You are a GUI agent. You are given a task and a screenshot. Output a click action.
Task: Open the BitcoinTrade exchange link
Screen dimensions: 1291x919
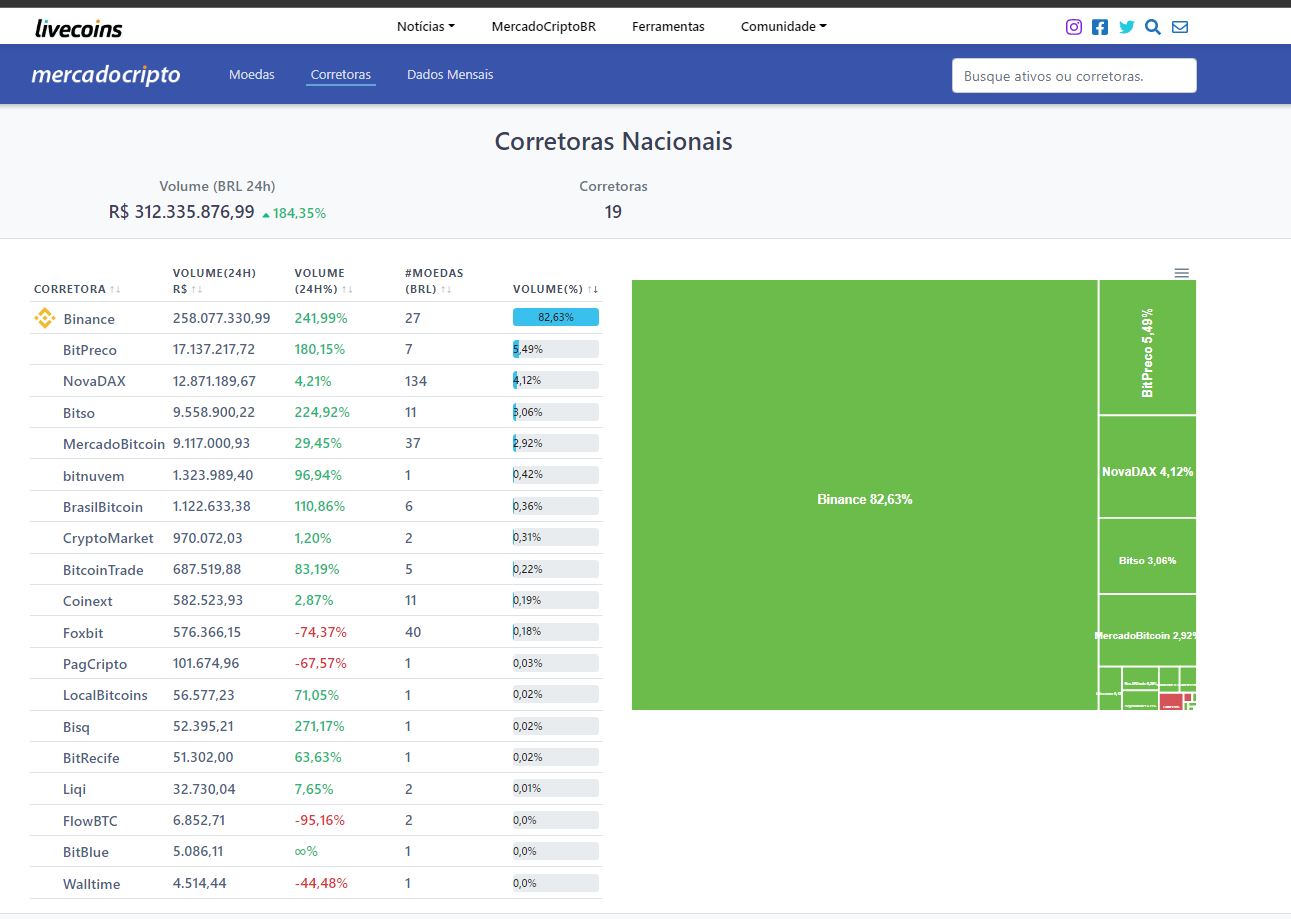(103, 570)
